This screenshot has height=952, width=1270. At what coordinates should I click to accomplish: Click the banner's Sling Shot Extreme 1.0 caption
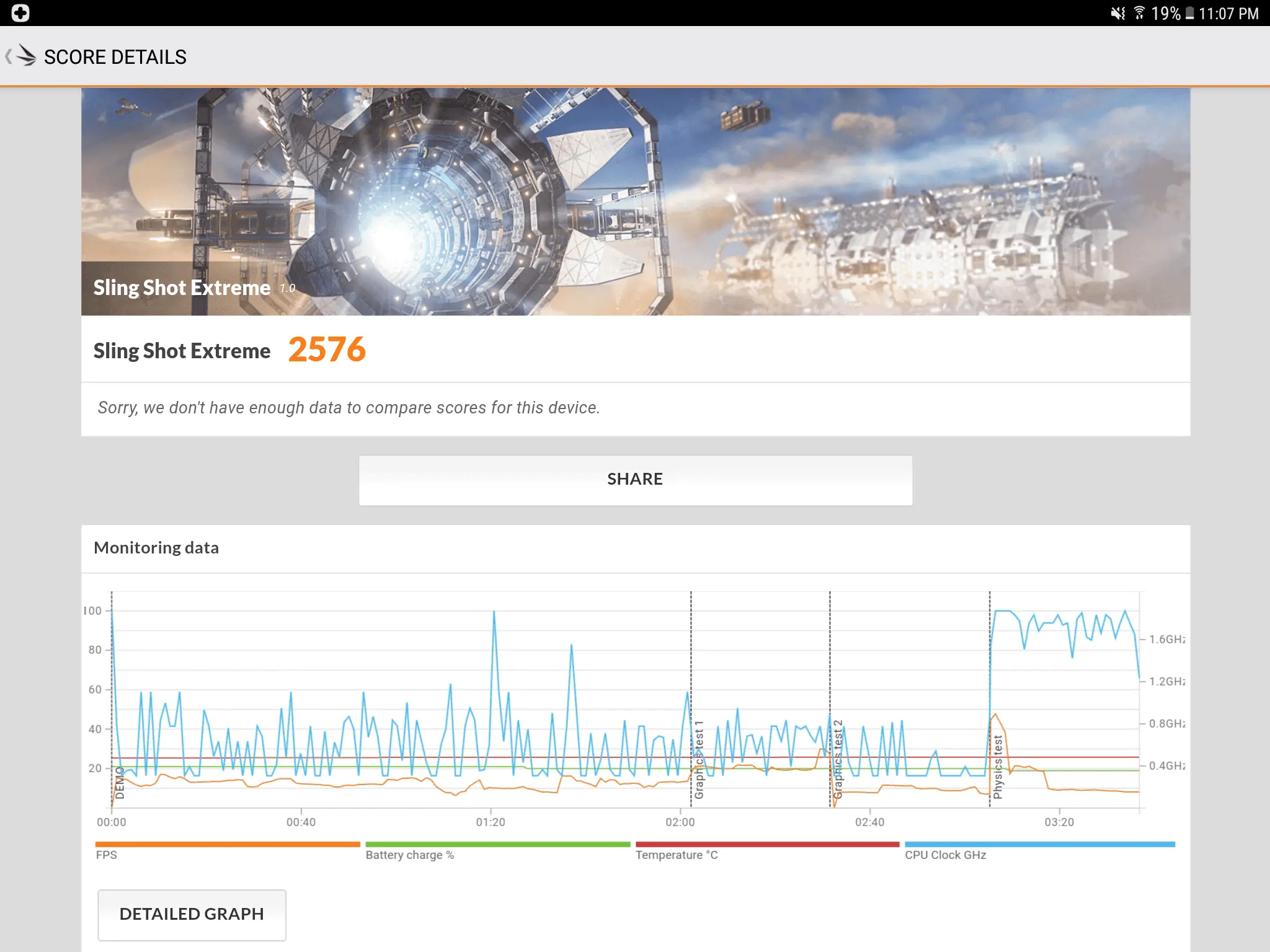(x=194, y=288)
